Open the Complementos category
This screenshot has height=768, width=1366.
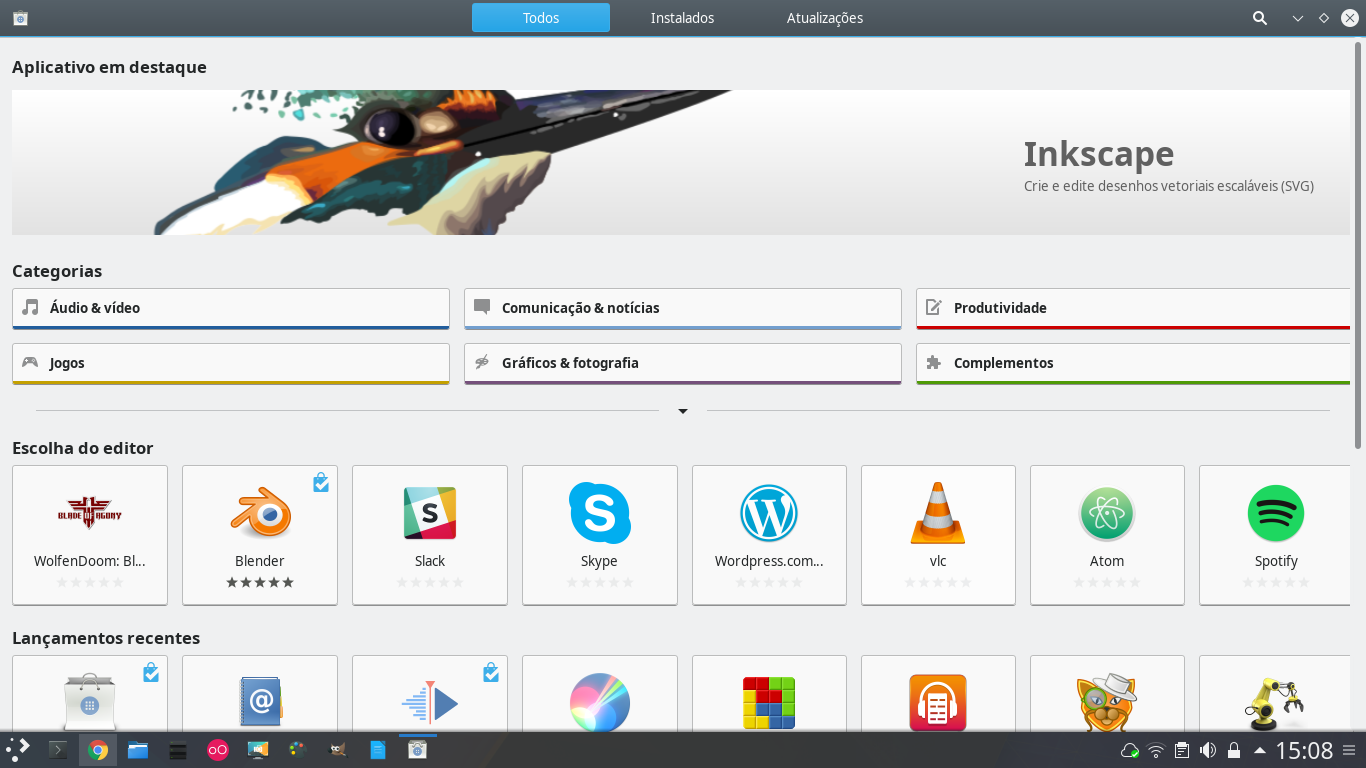tap(1133, 363)
